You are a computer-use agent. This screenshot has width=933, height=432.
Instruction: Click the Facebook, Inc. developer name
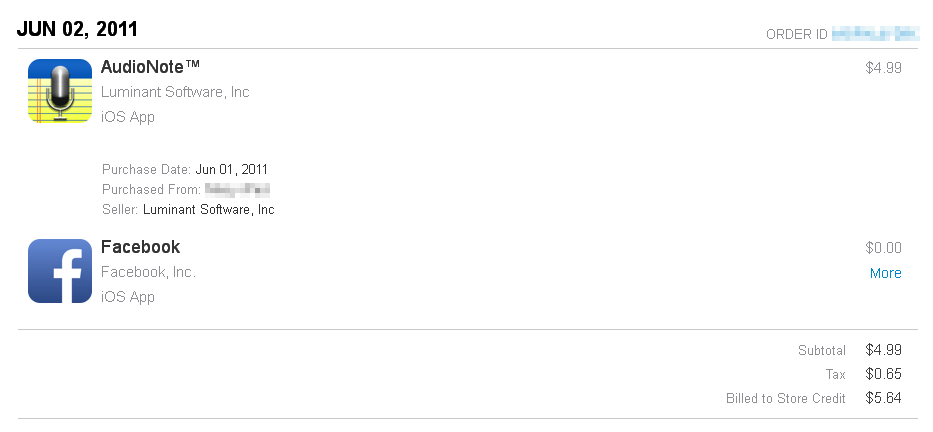(149, 272)
